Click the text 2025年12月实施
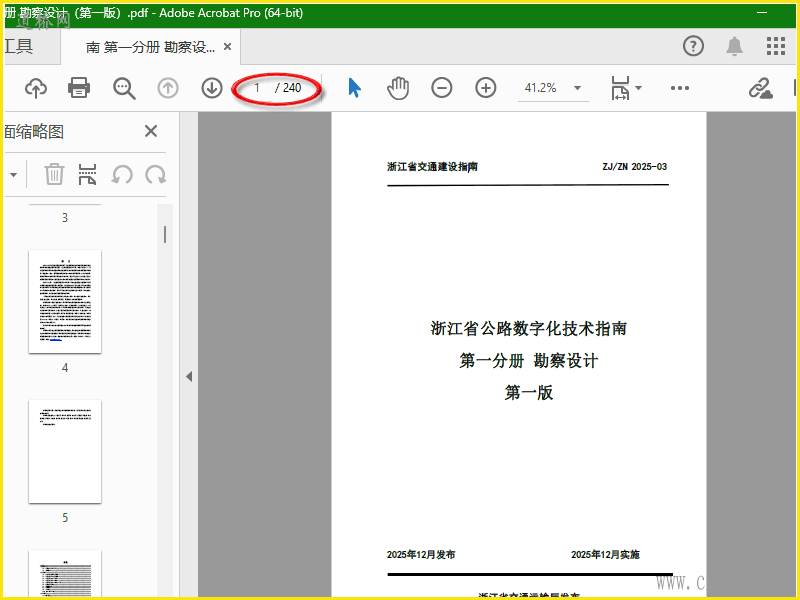The image size is (800, 600). click(x=605, y=555)
